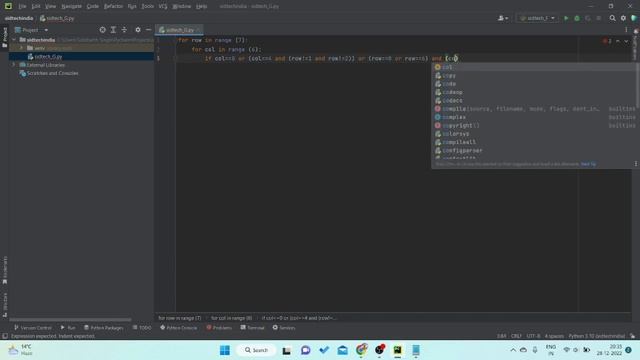Viewport: 640px width, 360px height.
Task: Open the Chrome icon in taskbar
Action: coord(361,350)
